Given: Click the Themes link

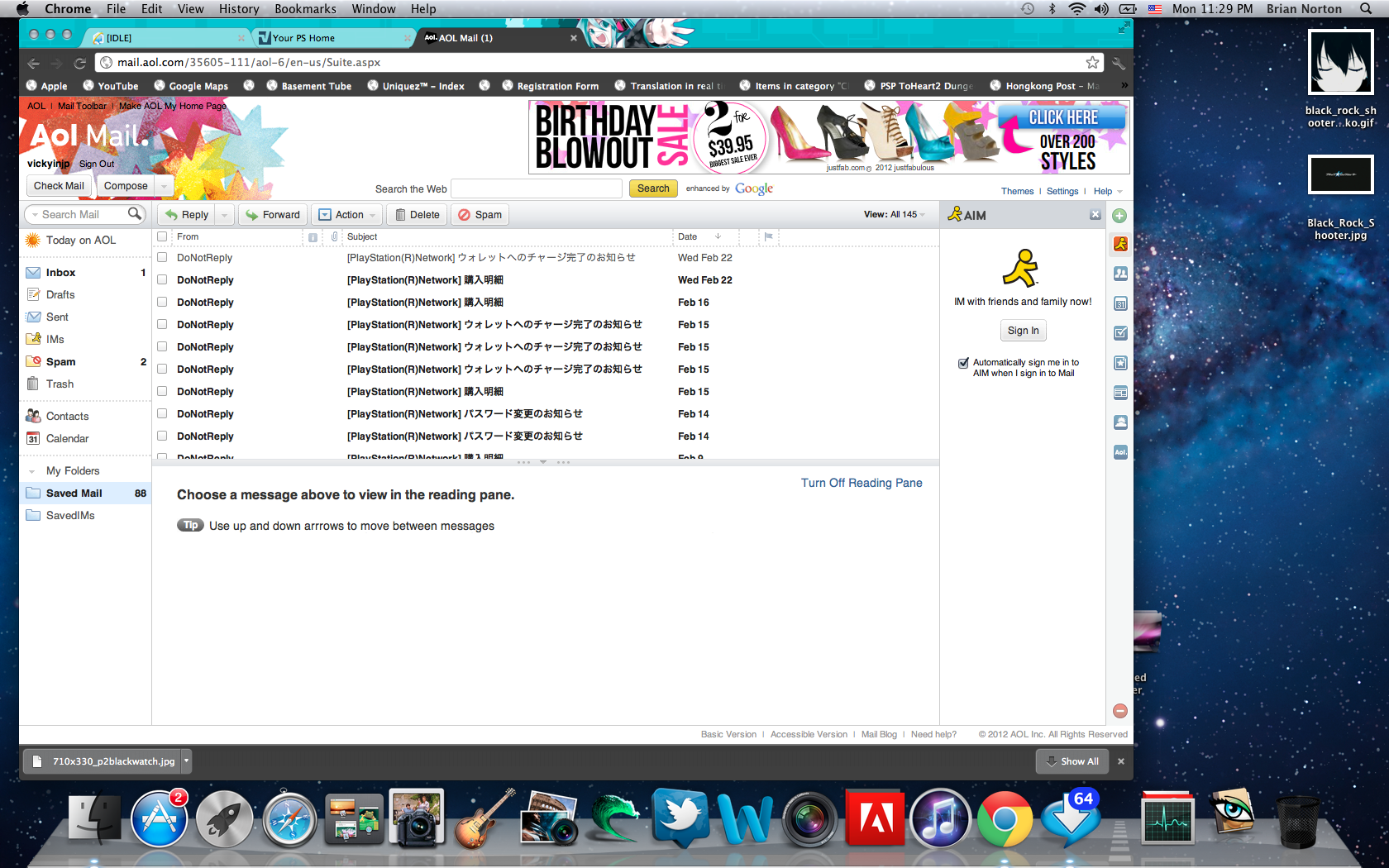Looking at the screenshot, I should point(1017,192).
